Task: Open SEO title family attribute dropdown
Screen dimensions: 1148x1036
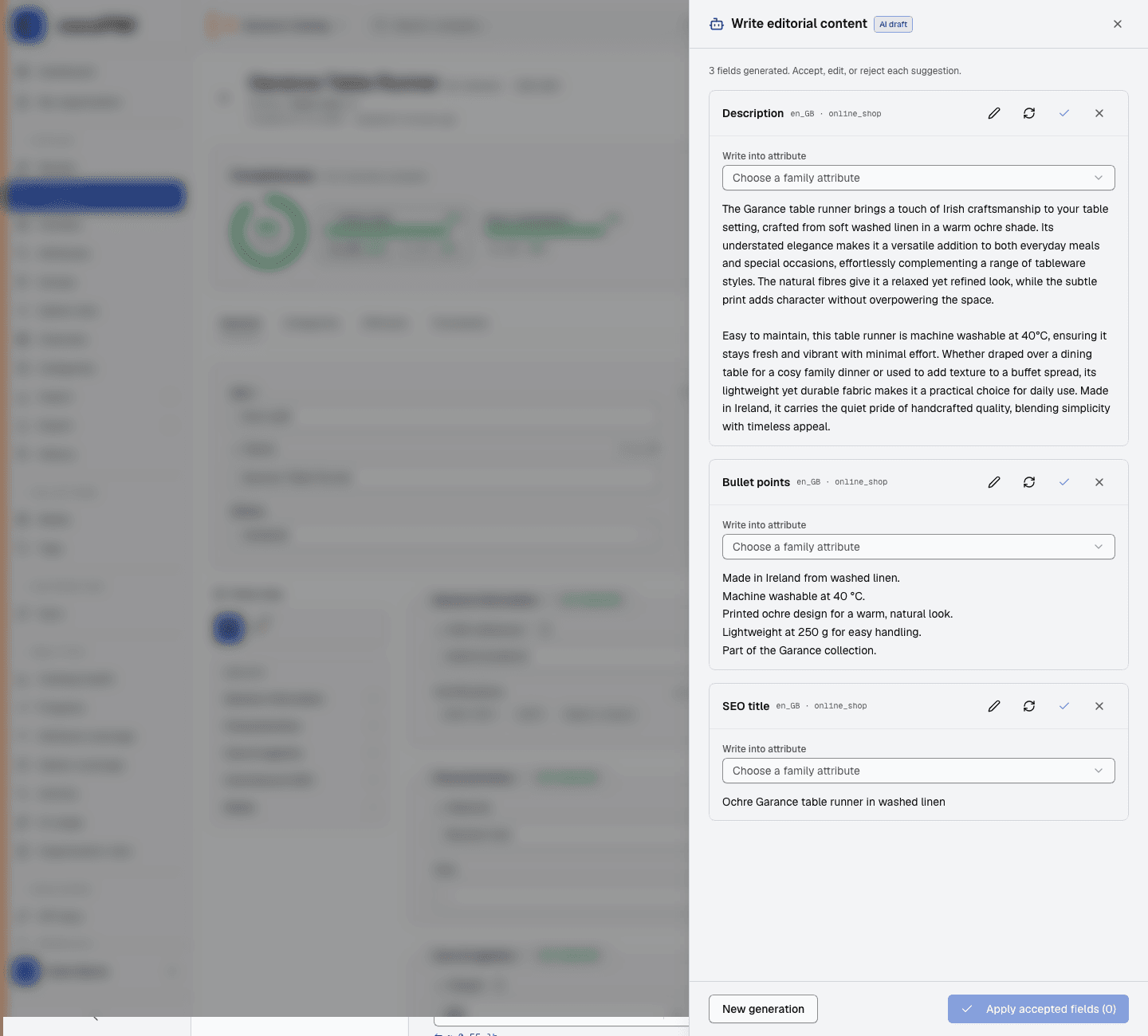Action: click(x=918, y=771)
